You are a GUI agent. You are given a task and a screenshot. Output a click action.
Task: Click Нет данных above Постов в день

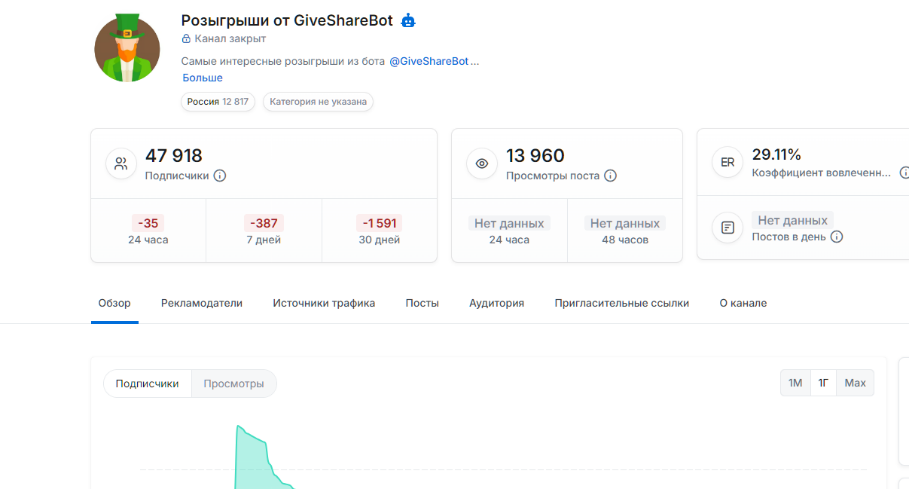point(792,220)
